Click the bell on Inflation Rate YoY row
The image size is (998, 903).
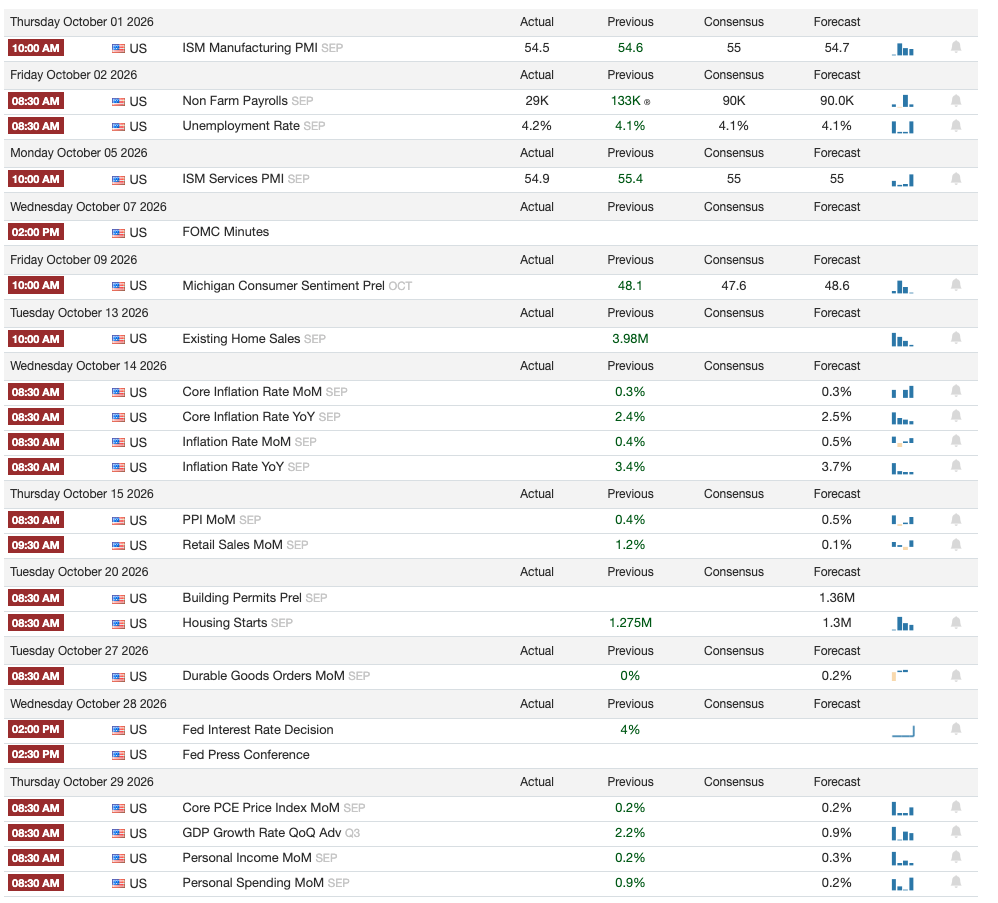pyautogui.click(x=955, y=466)
